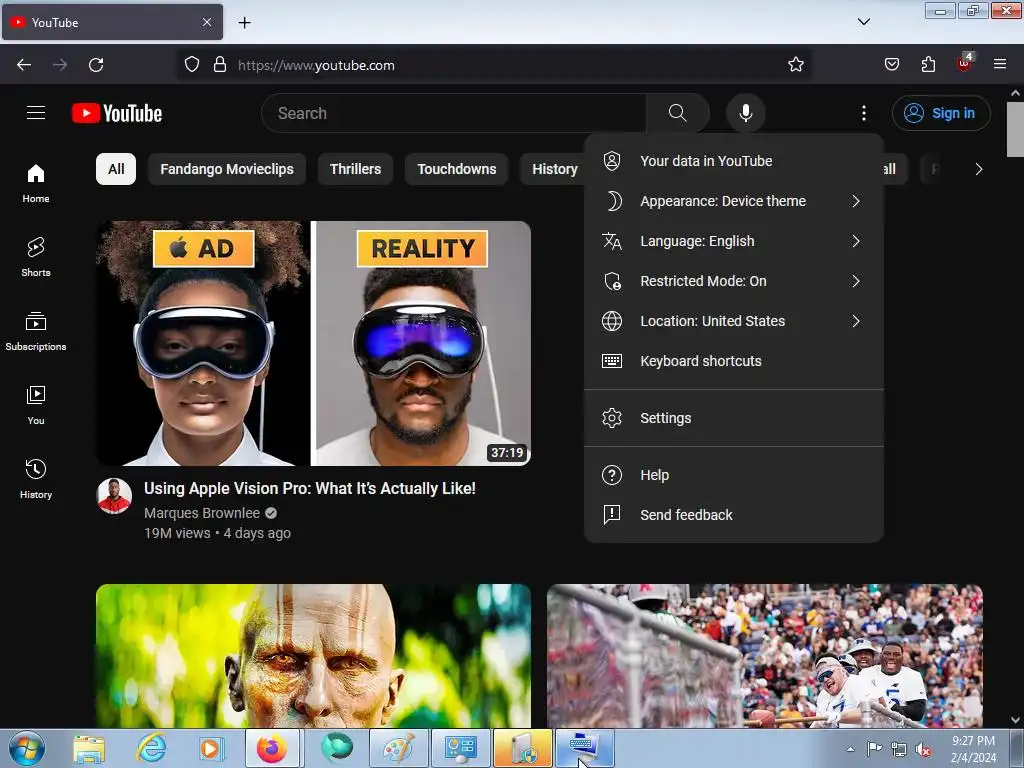Open video title Using Apple Vision Pro
Image resolution: width=1024 pixels, height=768 pixels.
click(x=310, y=488)
